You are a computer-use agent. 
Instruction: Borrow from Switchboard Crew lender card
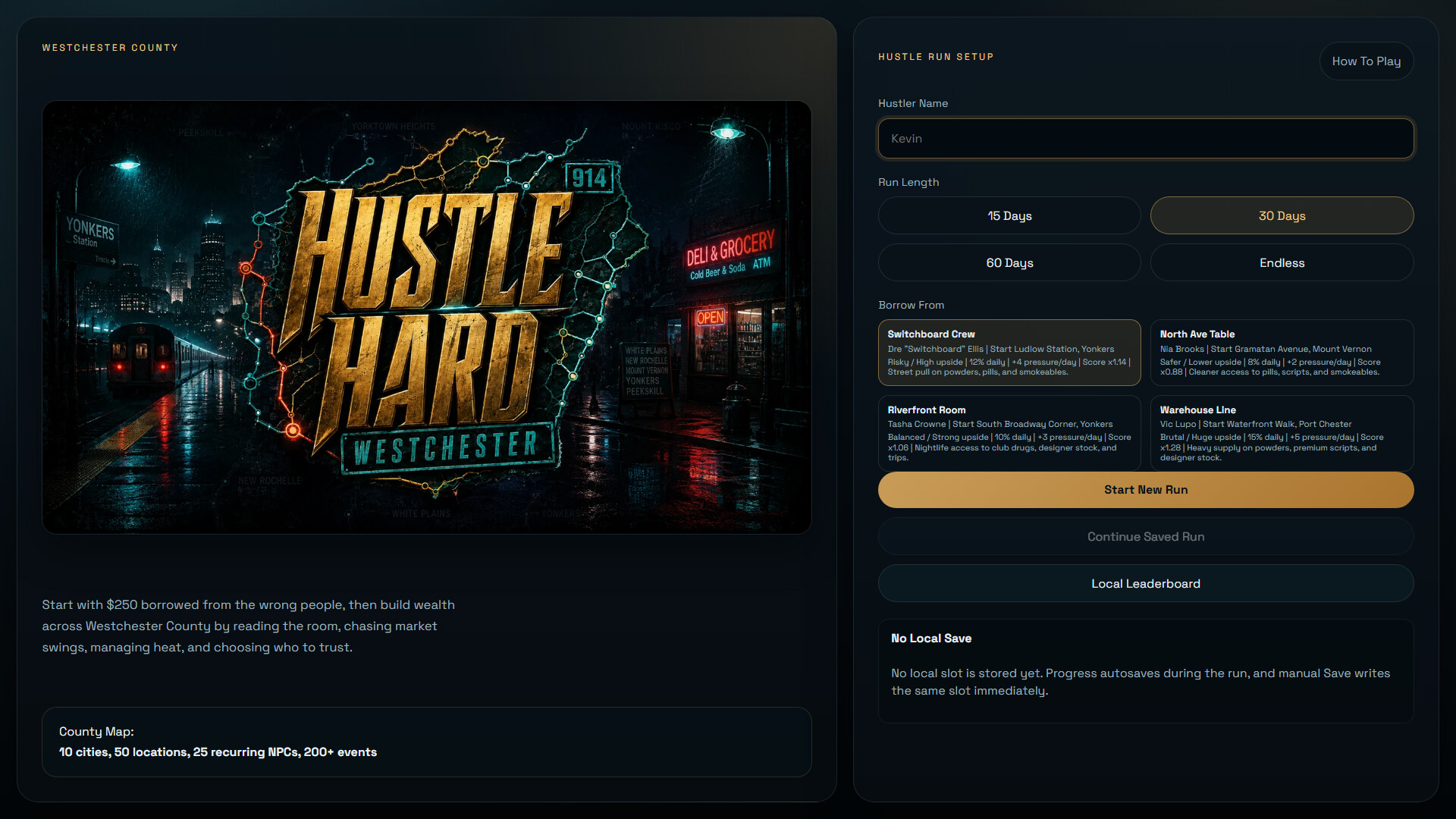coord(1009,353)
